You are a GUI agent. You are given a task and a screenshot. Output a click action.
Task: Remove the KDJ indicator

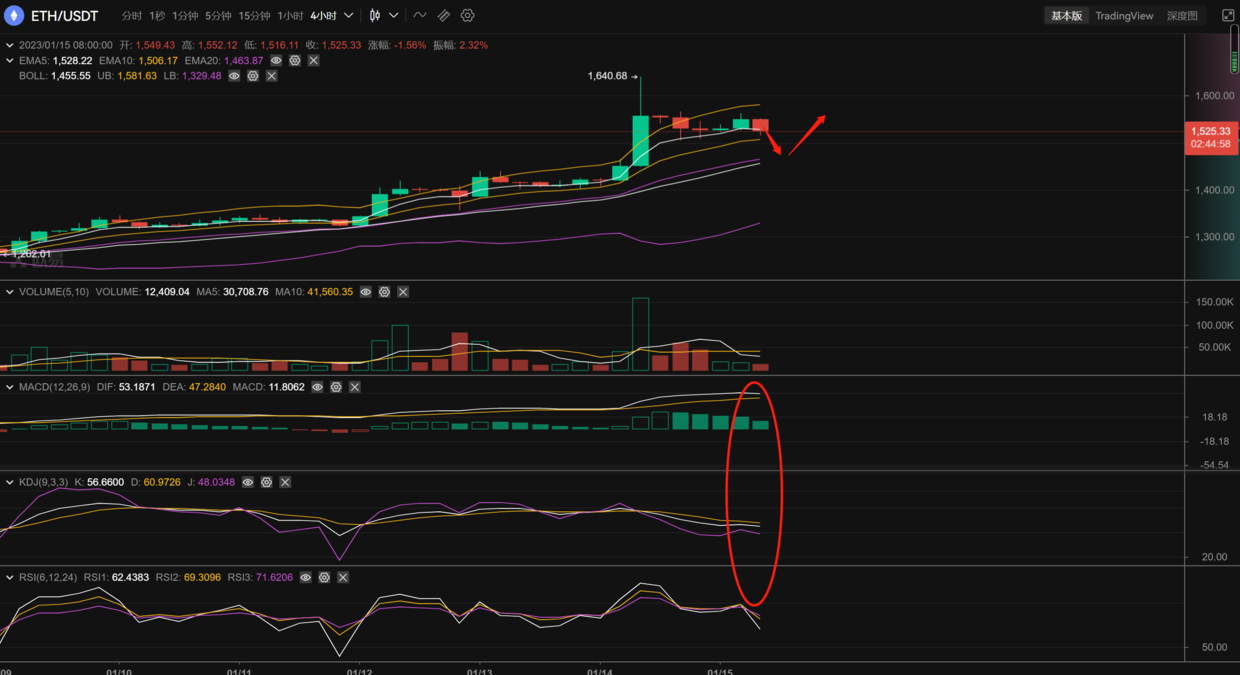click(x=285, y=482)
